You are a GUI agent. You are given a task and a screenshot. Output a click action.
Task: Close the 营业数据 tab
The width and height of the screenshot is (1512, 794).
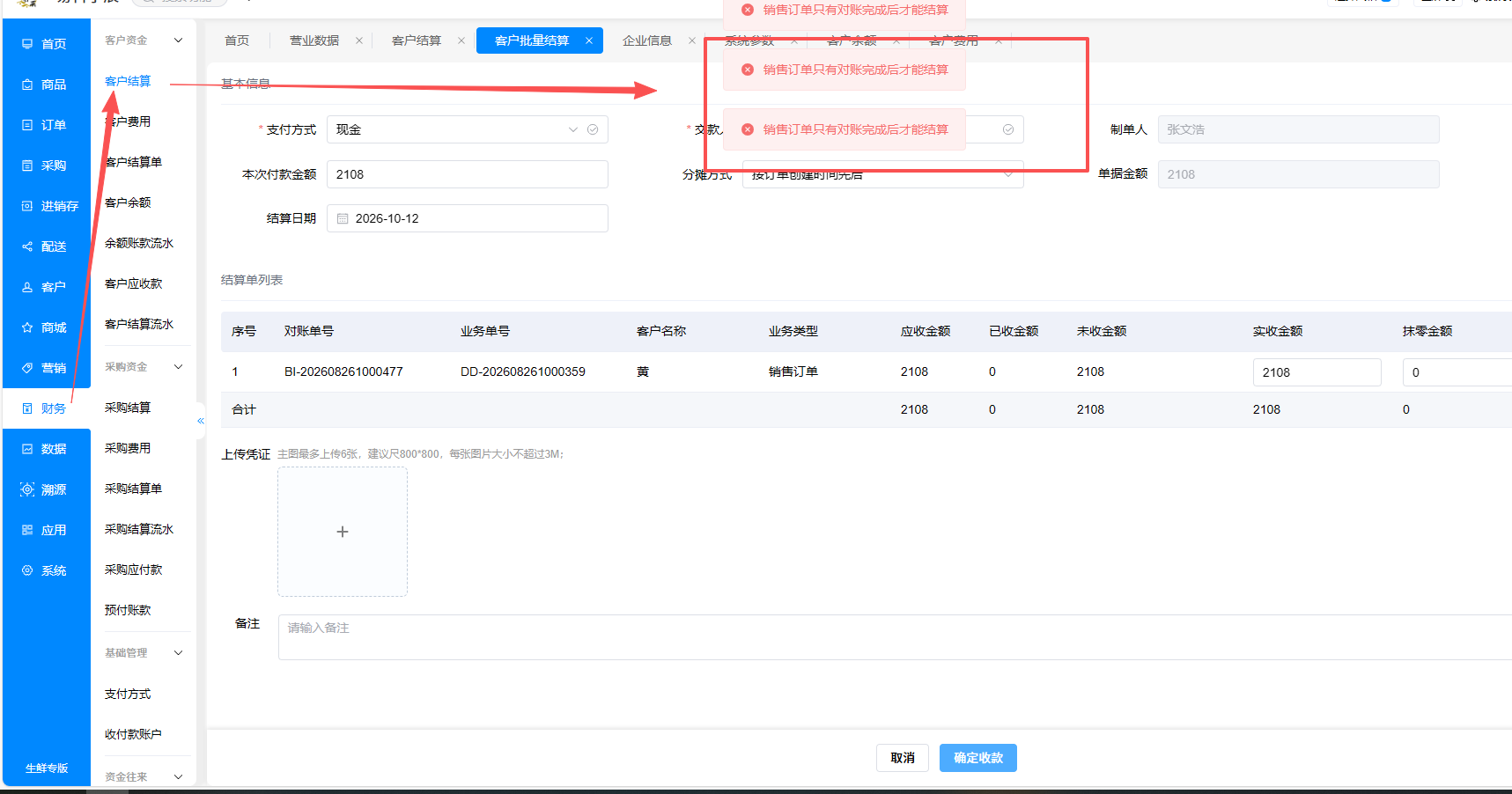359,40
